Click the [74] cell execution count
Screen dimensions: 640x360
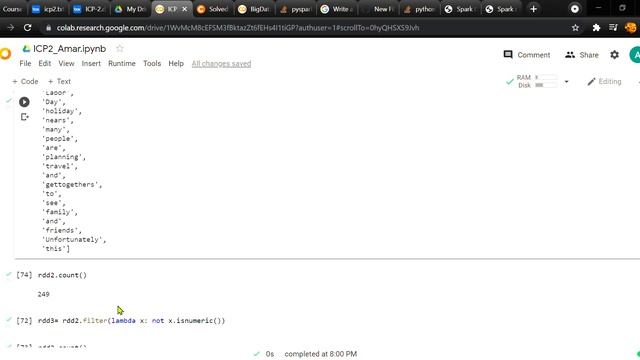click(x=24, y=275)
